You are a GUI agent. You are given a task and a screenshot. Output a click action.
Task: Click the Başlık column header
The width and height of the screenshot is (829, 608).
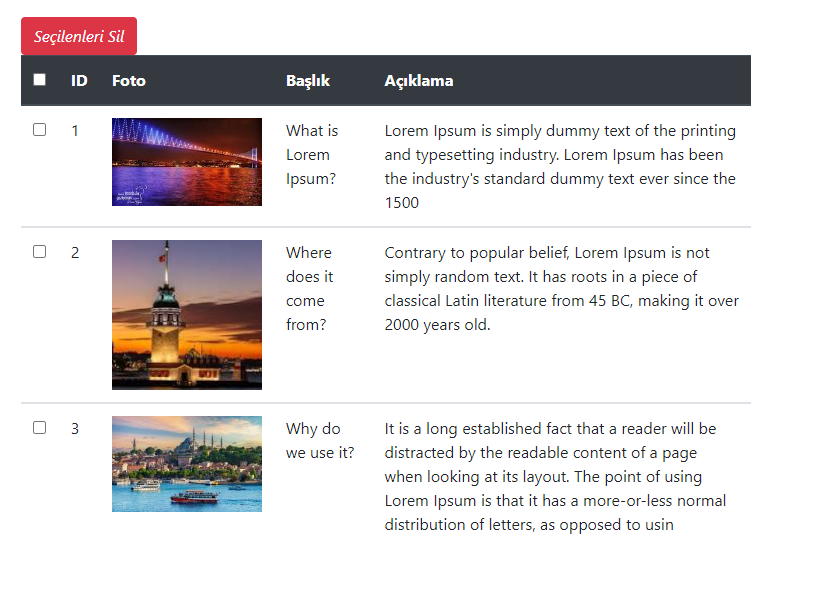[308, 80]
